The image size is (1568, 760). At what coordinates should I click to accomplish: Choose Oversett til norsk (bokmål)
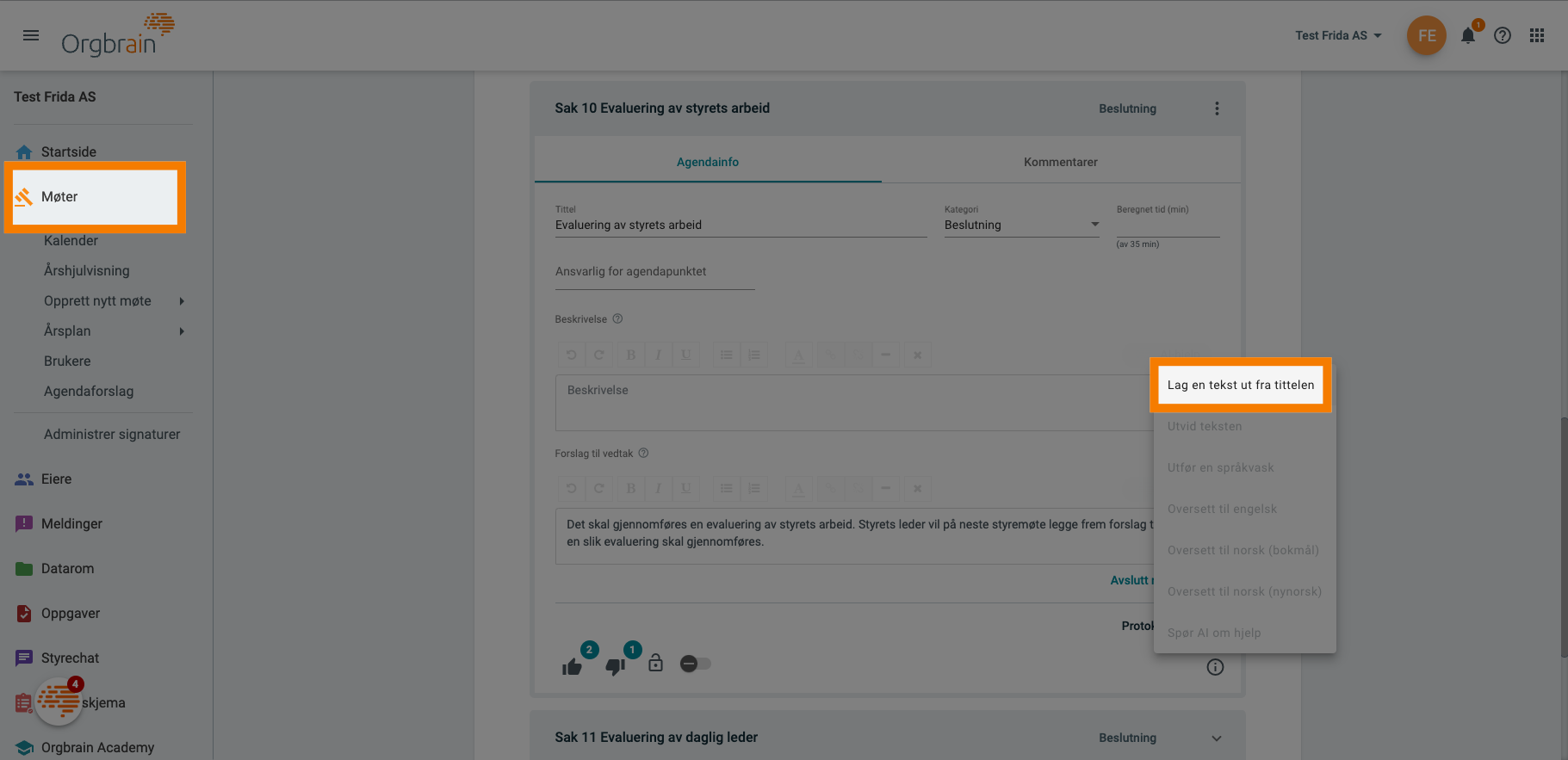click(x=1245, y=550)
